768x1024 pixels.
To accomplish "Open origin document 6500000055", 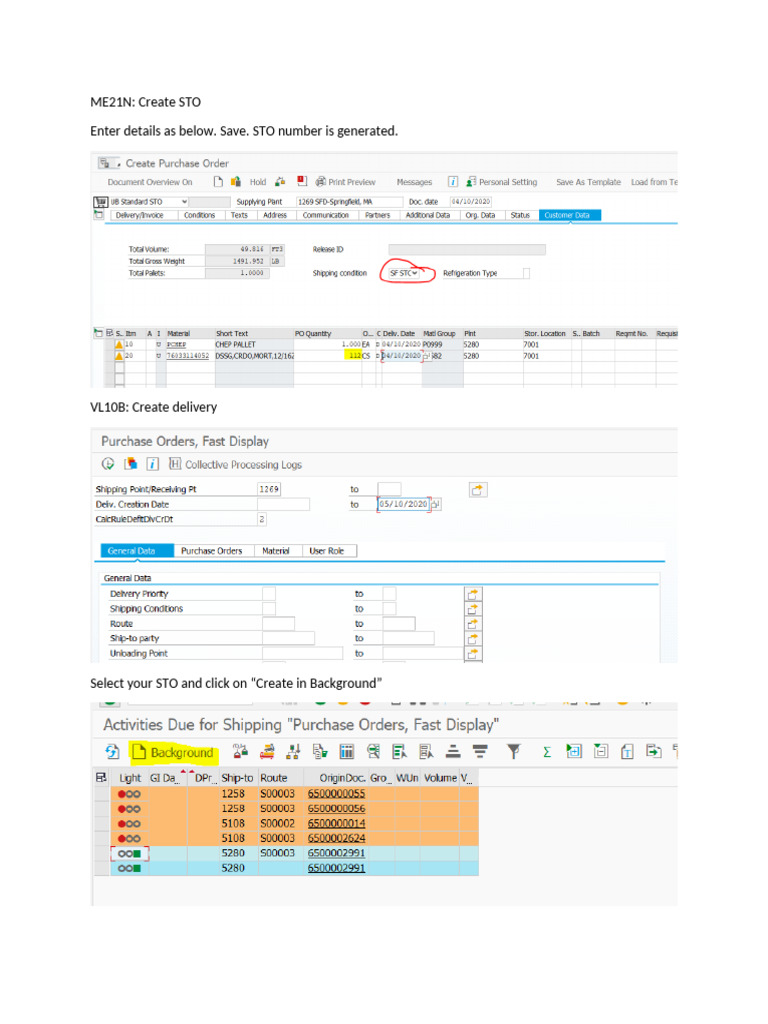I will click(336, 793).
